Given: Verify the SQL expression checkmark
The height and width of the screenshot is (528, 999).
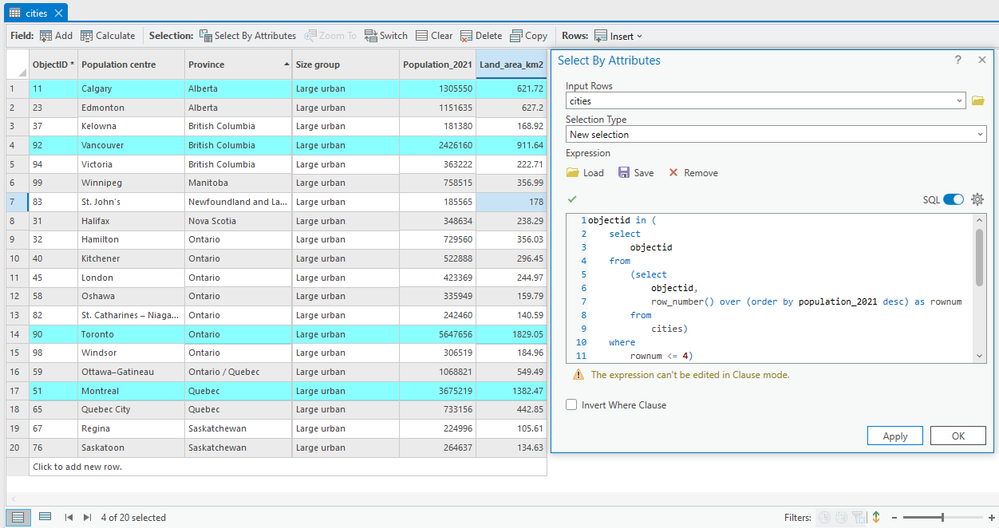Looking at the screenshot, I should pos(572,199).
